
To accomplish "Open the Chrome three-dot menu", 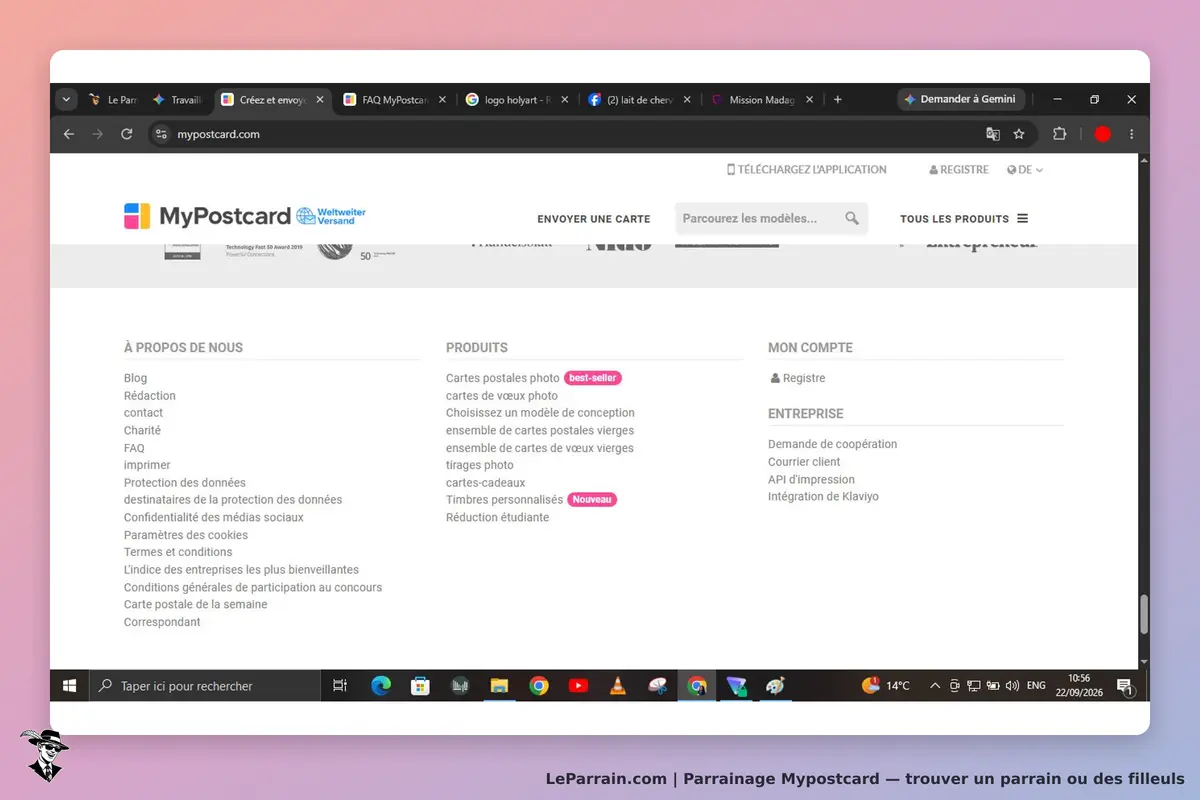I will click(x=1132, y=134).
